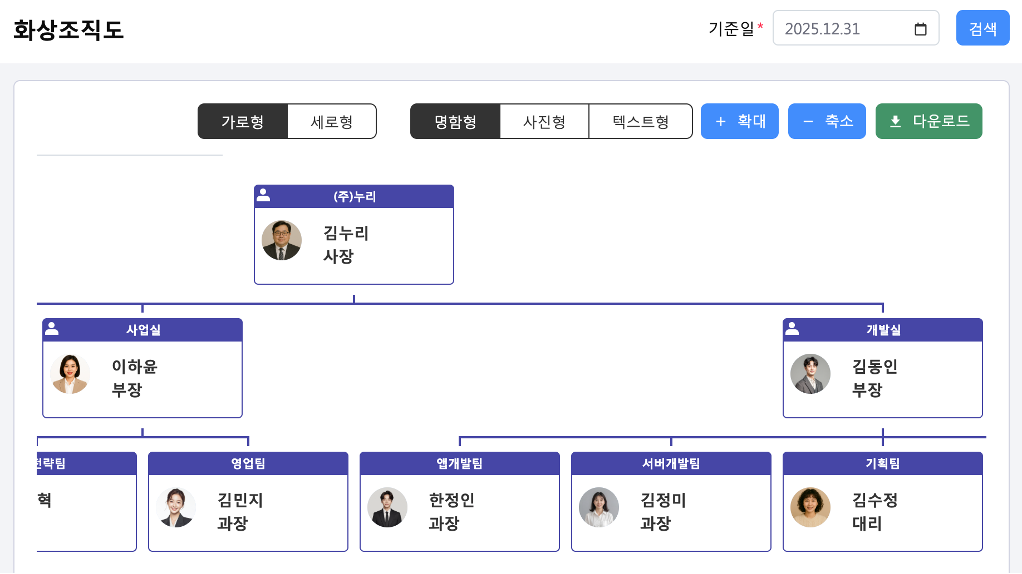The image size is (1022, 574).
Task: Click the calendar icon in date field
Action: pos(920,29)
